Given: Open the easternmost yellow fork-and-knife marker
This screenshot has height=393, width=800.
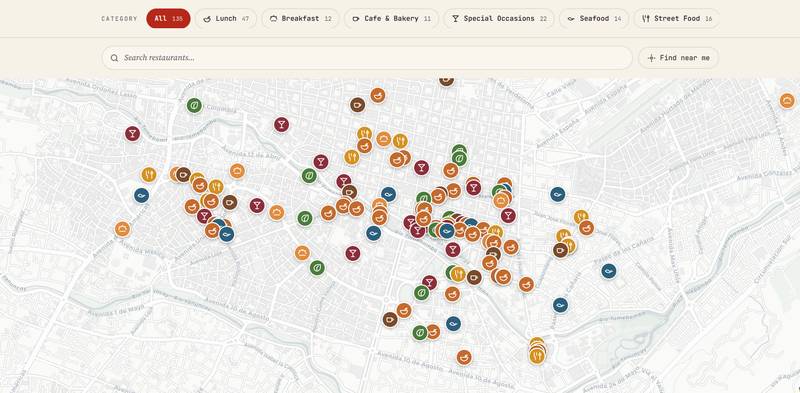Looking at the screenshot, I should [x=581, y=217].
